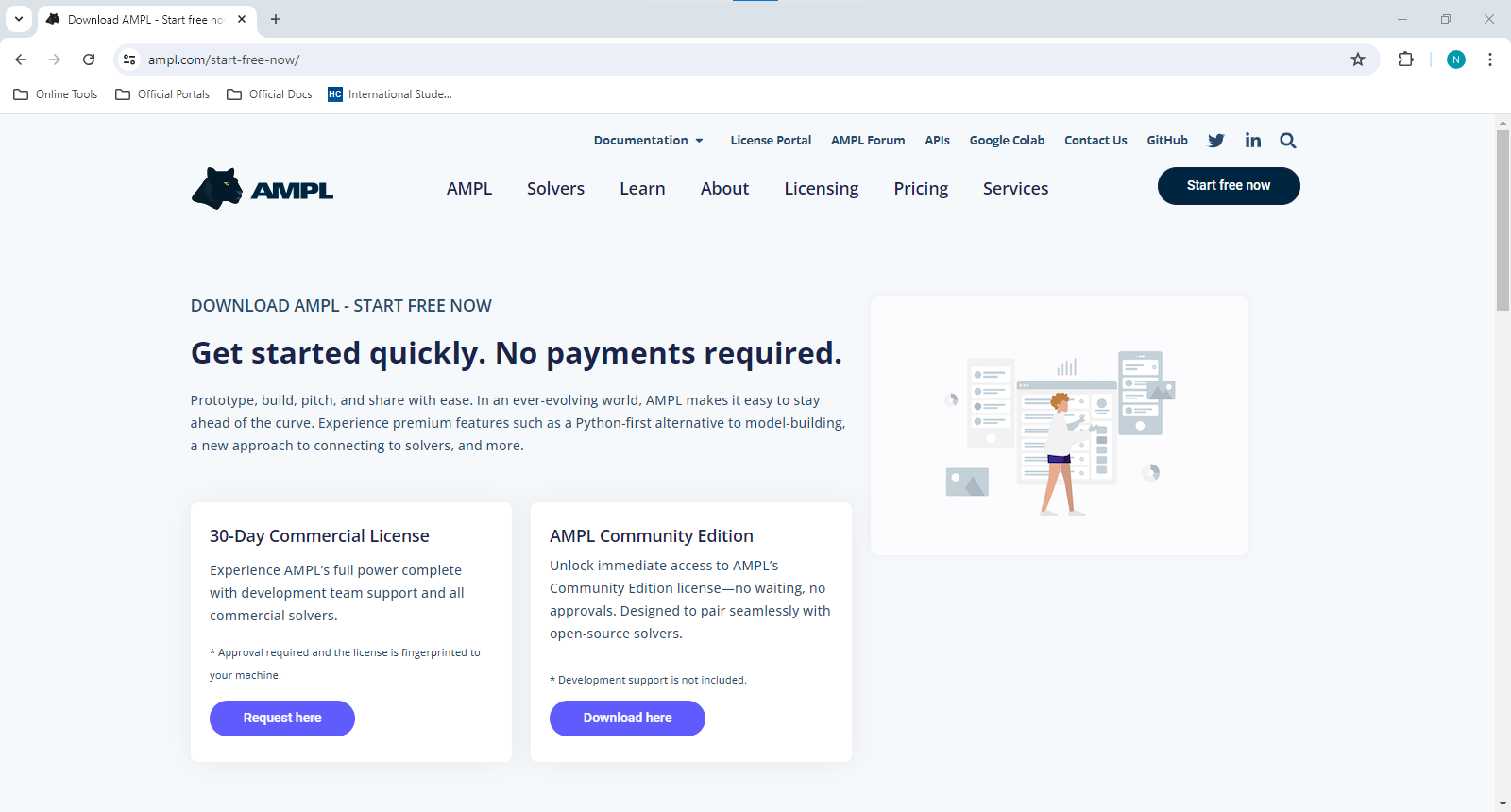Open the Online Tools bookmark folder
The height and width of the screenshot is (812, 1511).
click(56, 94)
